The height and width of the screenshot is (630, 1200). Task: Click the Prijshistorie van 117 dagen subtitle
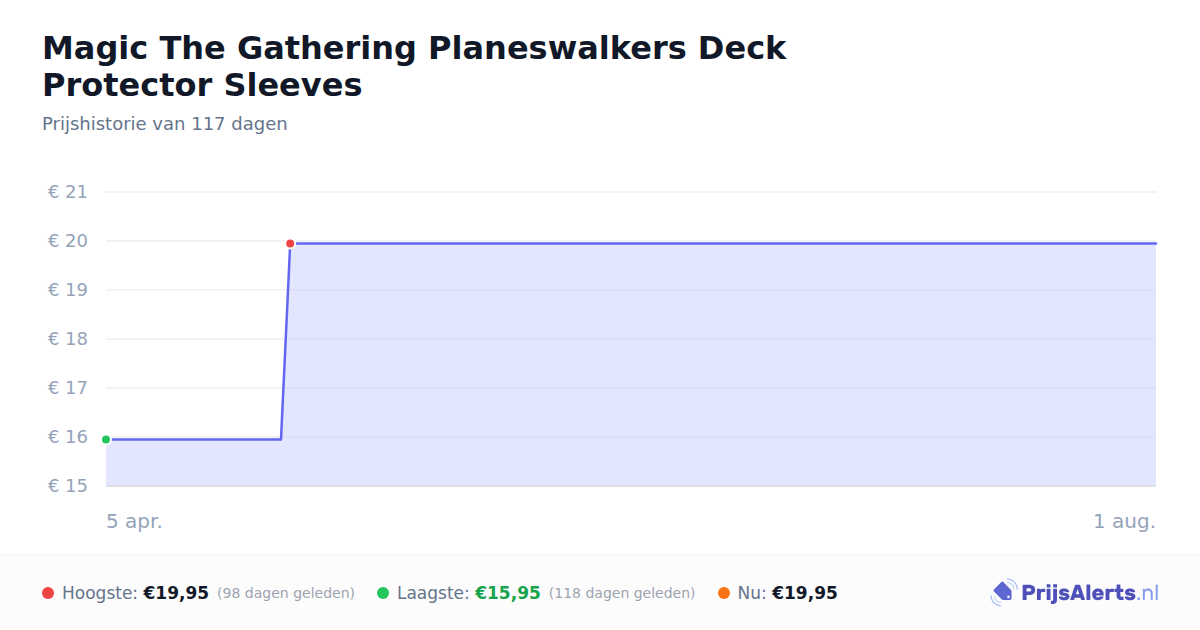165,124
